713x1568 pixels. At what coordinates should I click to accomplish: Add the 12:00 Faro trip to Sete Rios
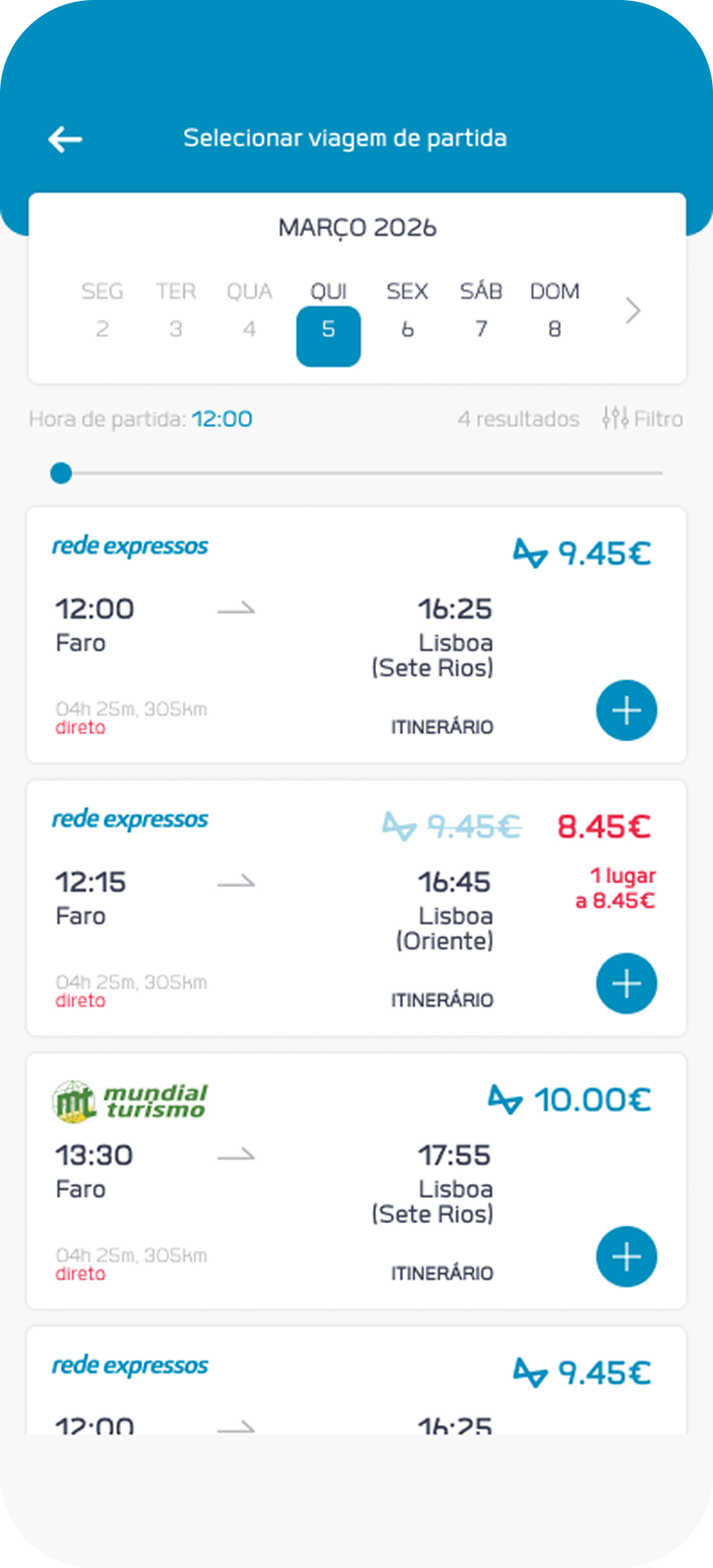626,711
